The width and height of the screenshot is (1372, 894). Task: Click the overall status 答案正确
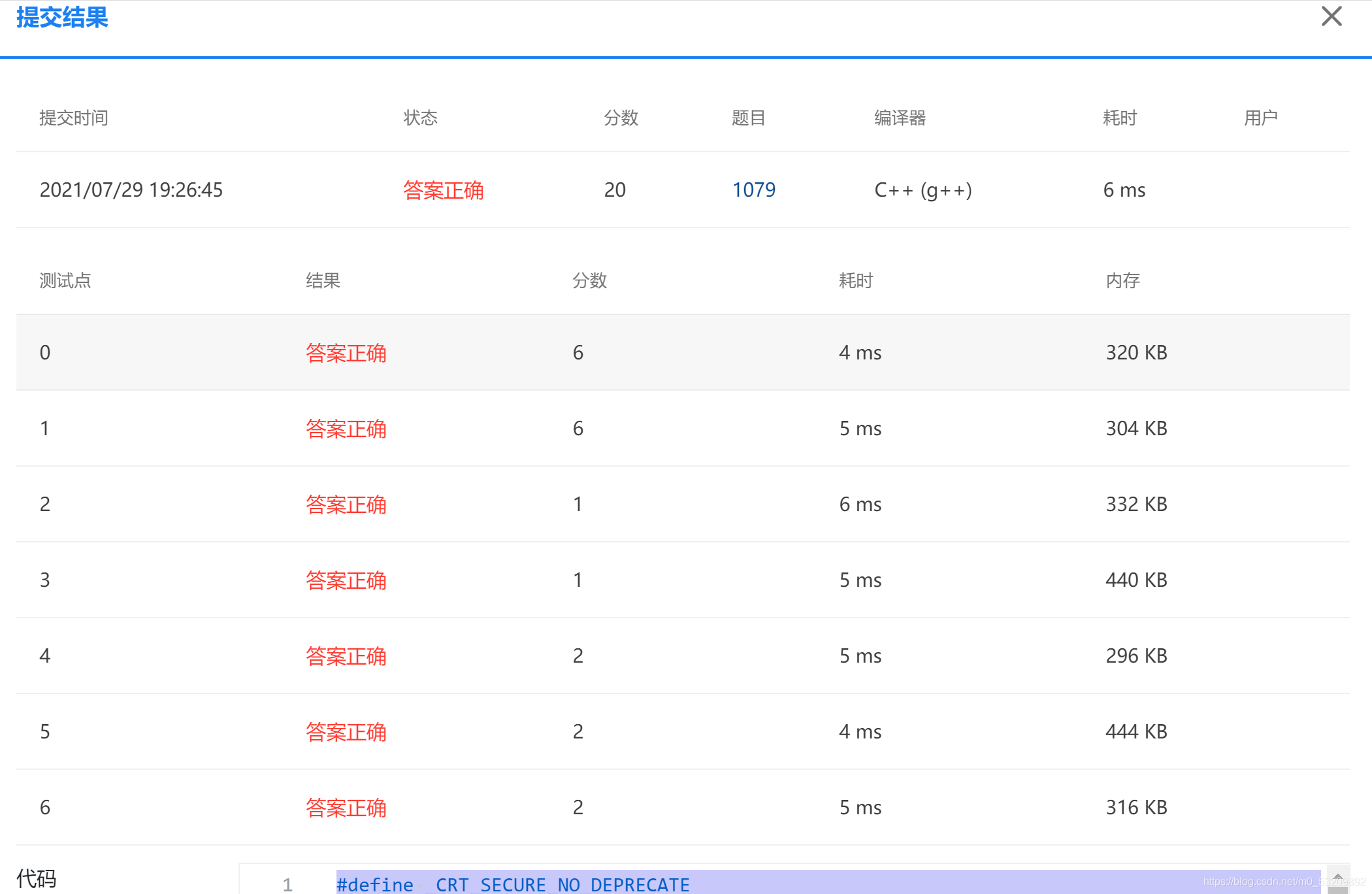(x=443, y=190)
